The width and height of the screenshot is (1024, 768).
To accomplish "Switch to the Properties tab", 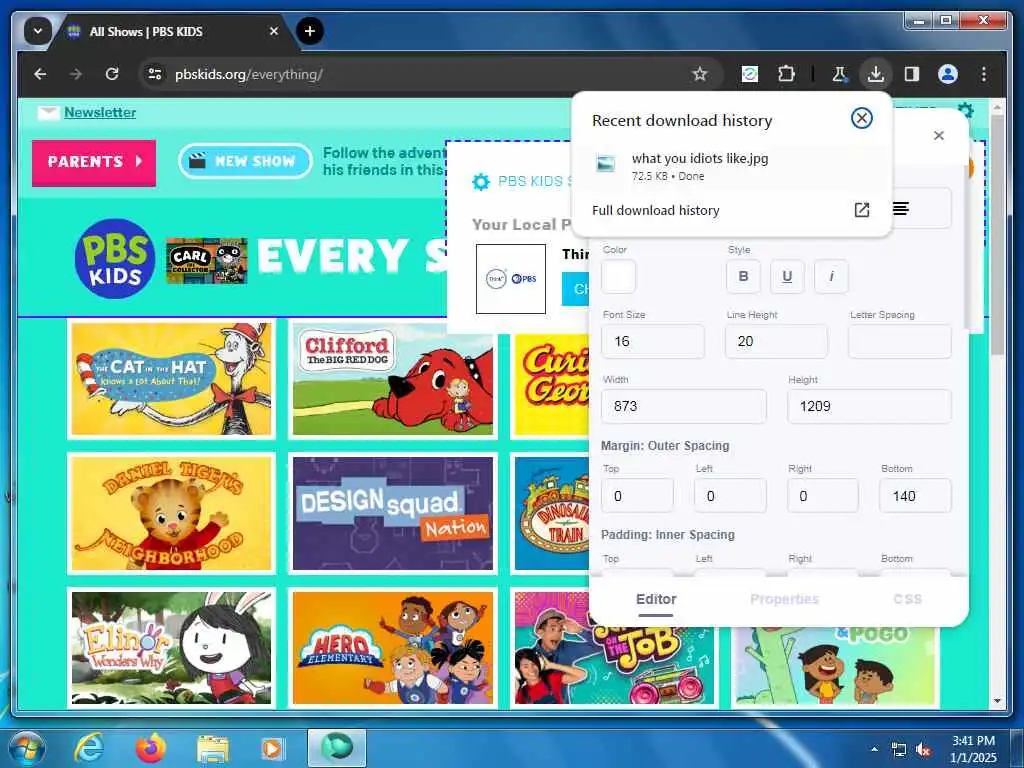I will pos(784,599).
